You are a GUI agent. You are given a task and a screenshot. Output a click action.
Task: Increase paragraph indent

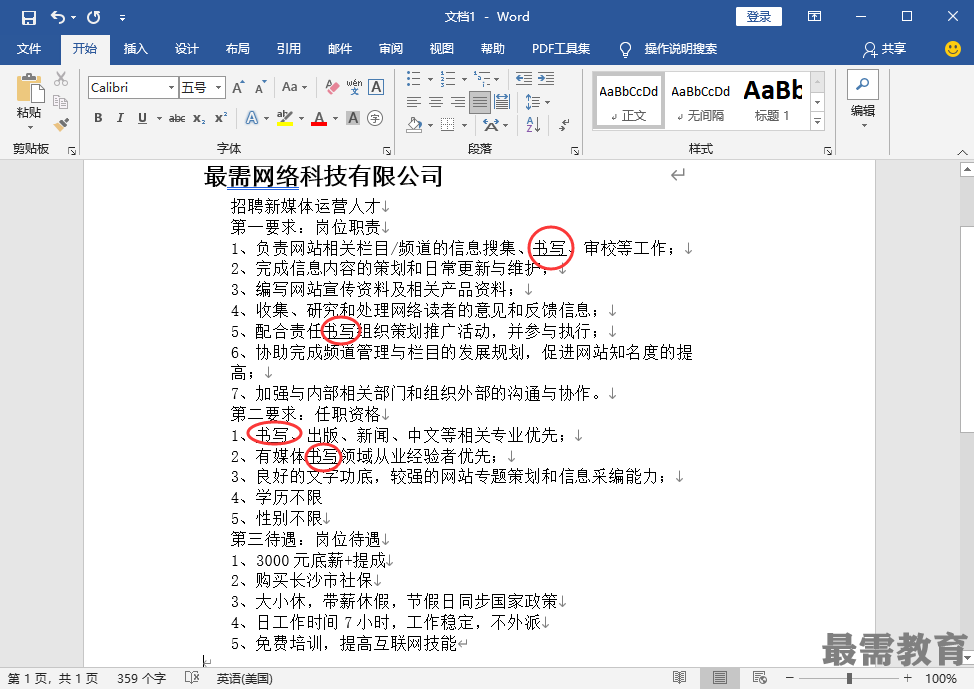click(546, 79)
